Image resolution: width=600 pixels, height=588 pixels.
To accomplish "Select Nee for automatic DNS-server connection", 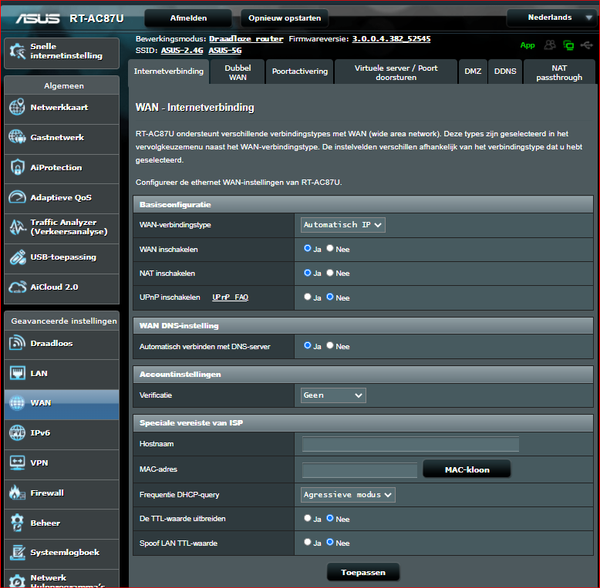I will click(330, 345).
